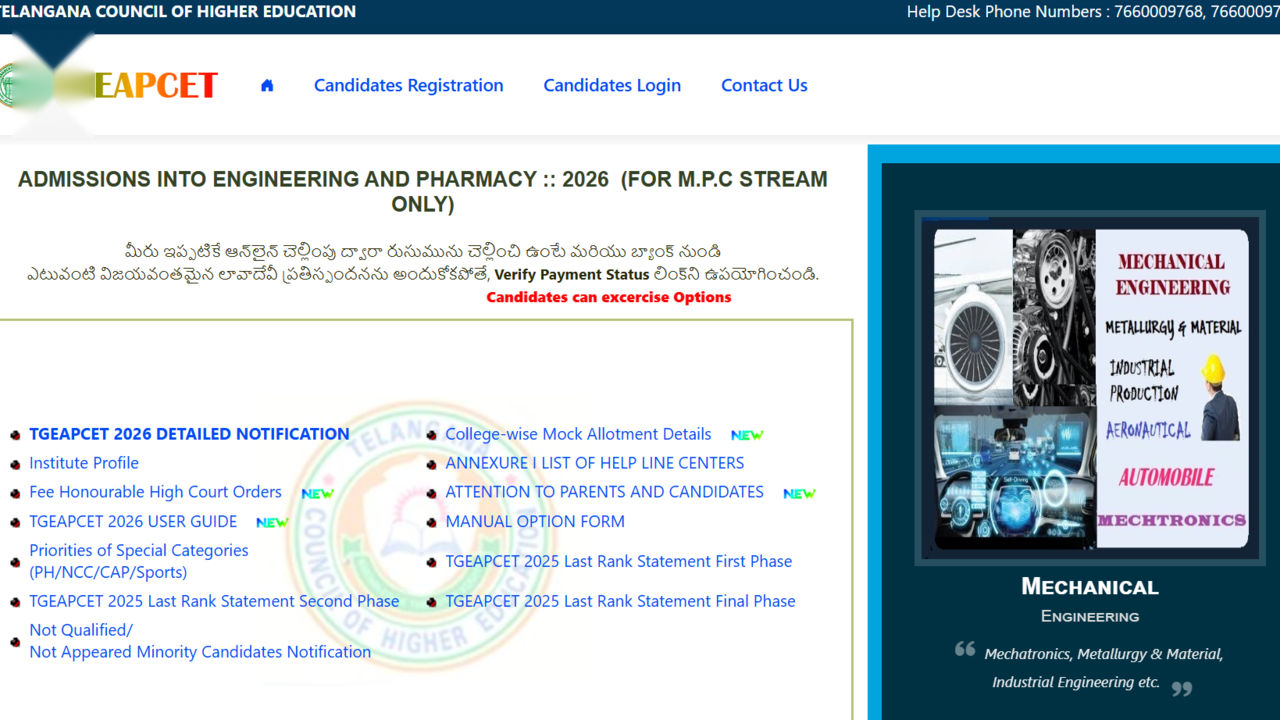Go to the home page icon

(267, 86)
